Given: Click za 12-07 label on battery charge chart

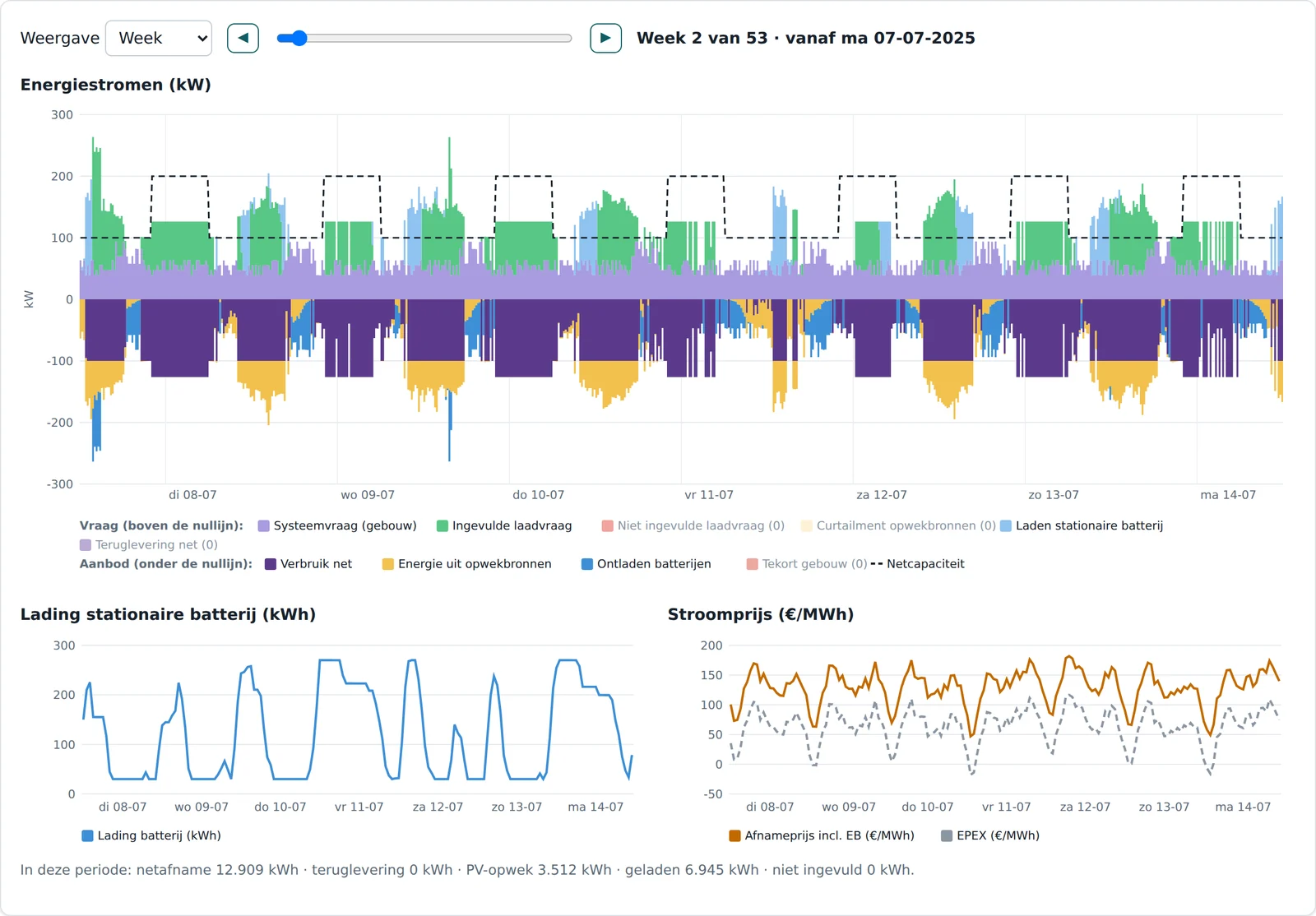Looking at the screenshot, I should coord(438,807).
